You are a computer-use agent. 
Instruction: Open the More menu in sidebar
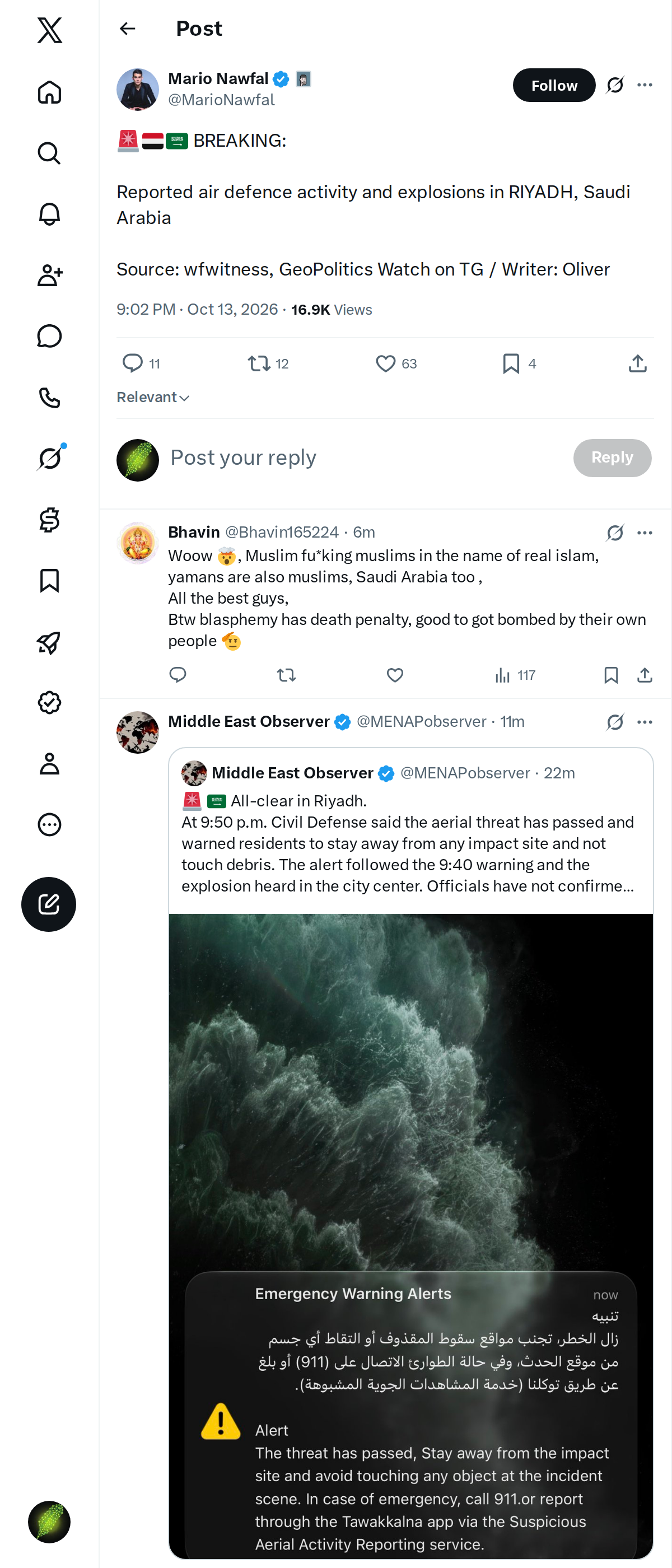pyautogui.click(x=49, y=824)
